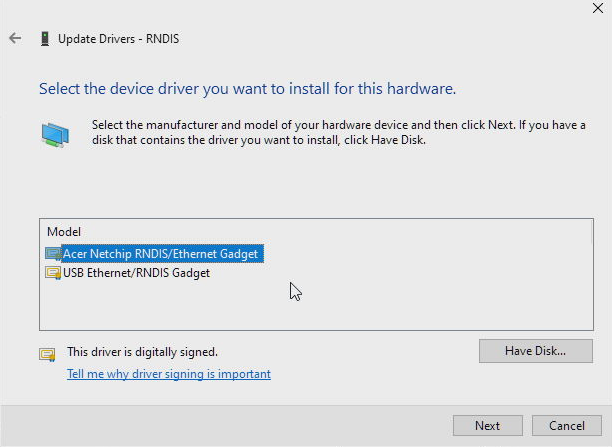Viewport: 612px width, 447px height.
Task: Click the Model column header
Action: tap(64, 232)
